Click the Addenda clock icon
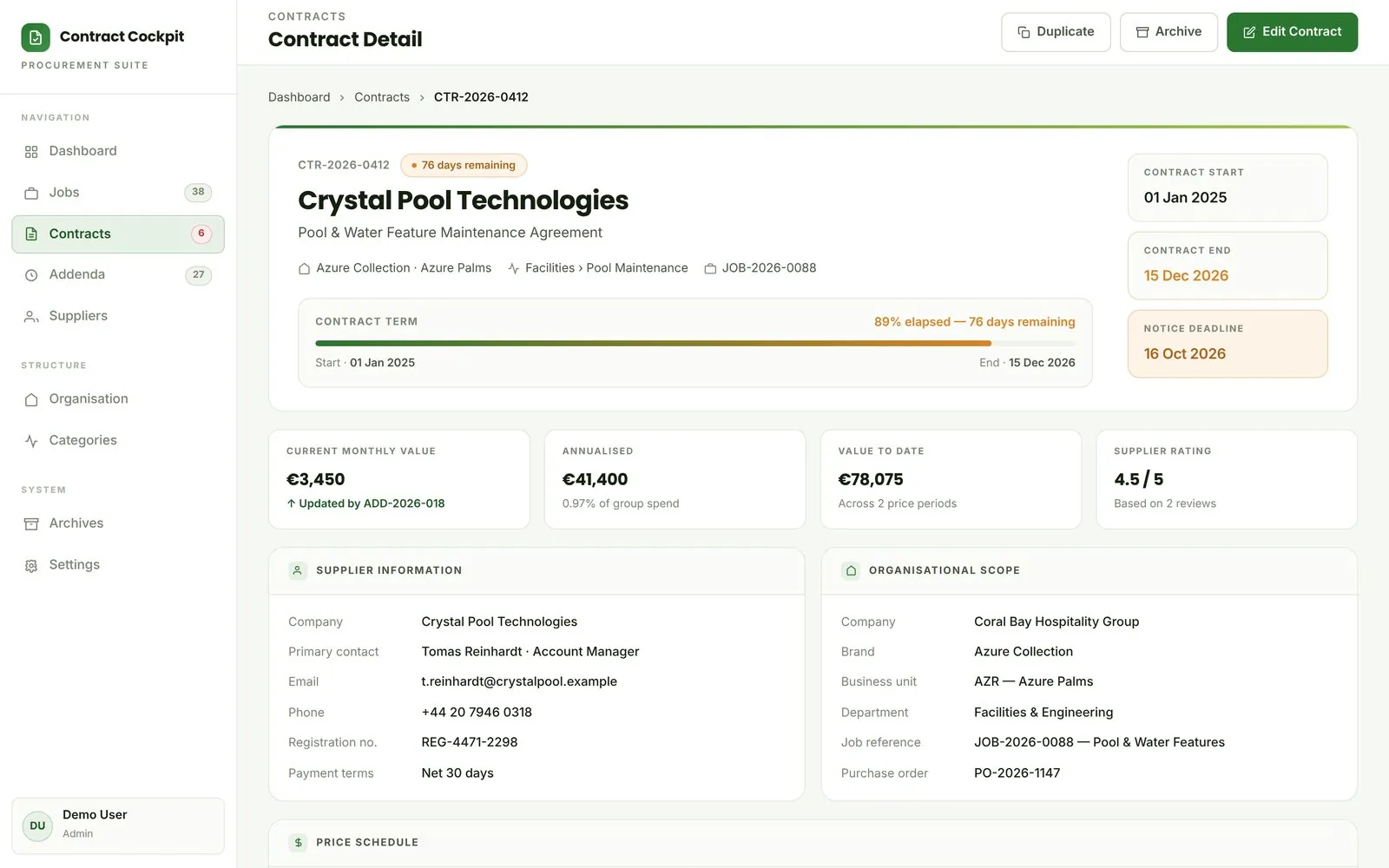Image resolution: width=1389 pixels, height=868 pixels. point(31,275)
